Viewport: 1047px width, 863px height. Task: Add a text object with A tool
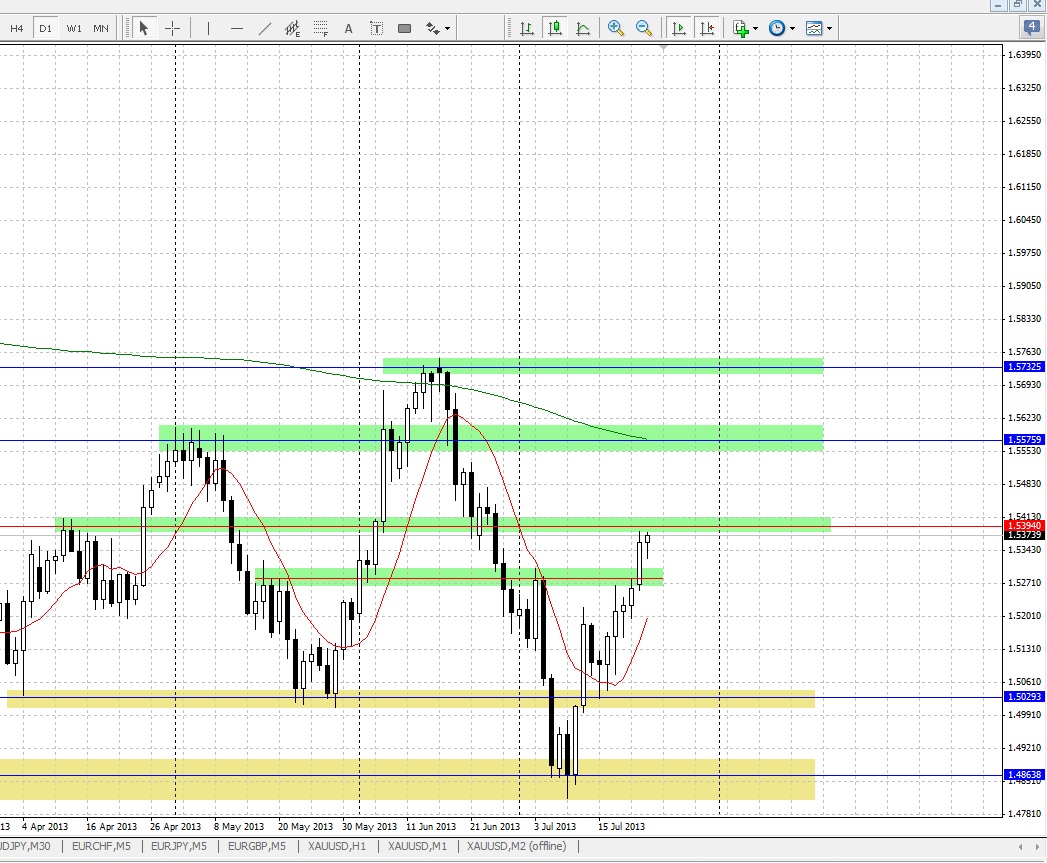(348, 28)
